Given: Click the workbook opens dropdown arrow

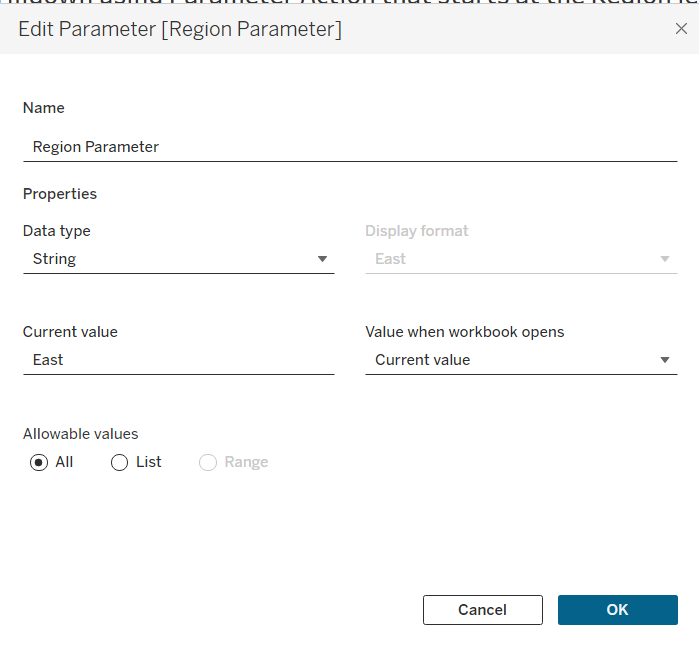Looking at the screenshot, I should pos(665,360).
